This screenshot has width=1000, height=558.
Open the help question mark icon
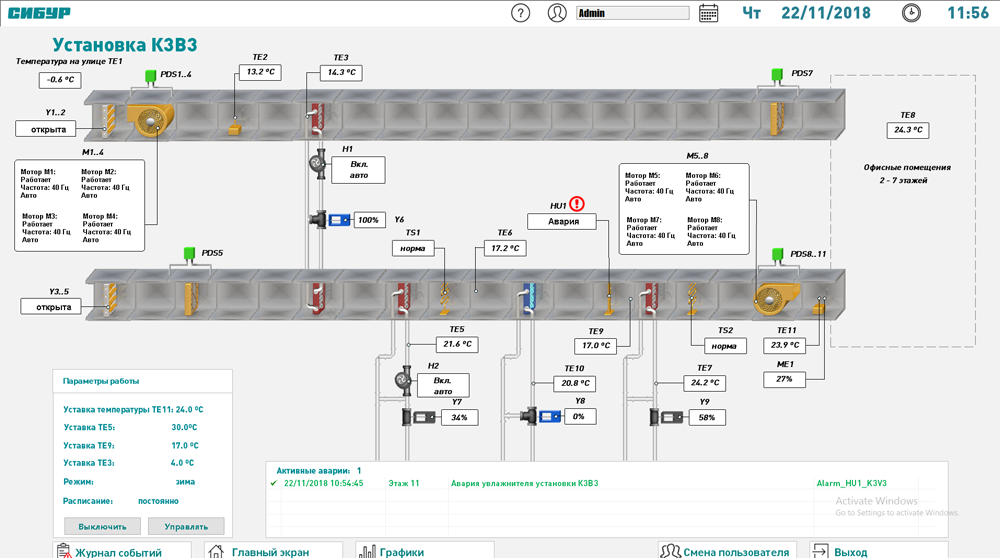pyautogui.click(x=520, y=13)
